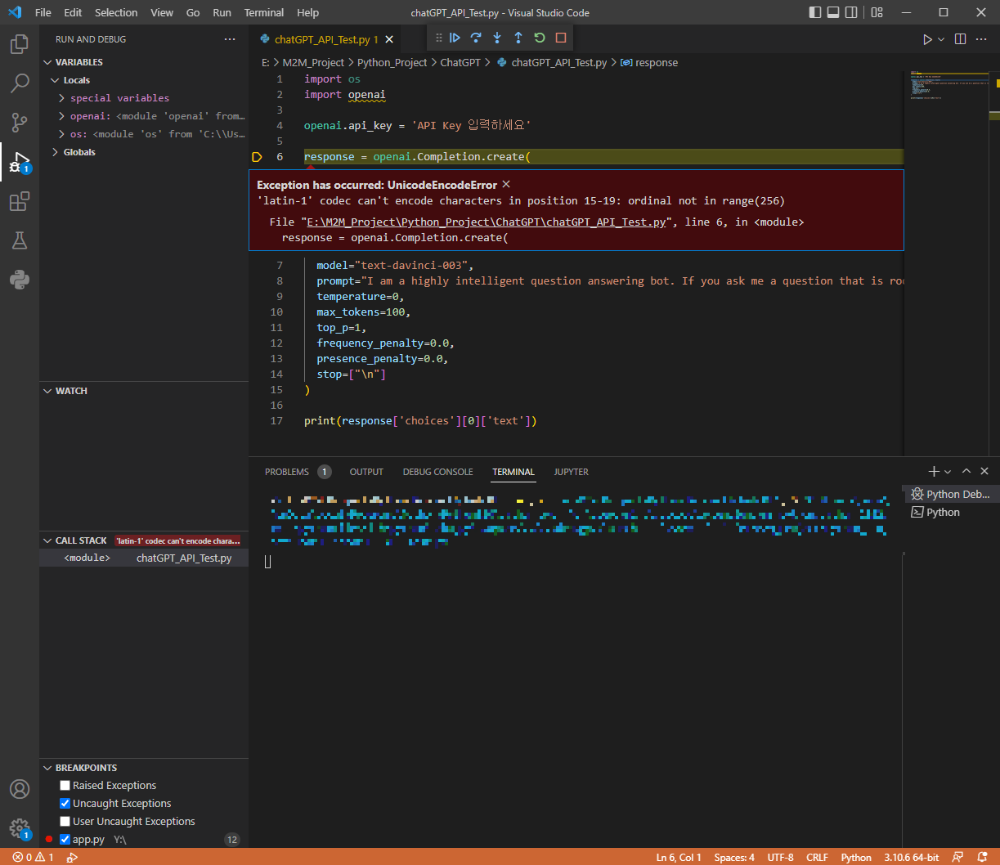Screen dimensions: 1000x865
Task: Expand the openai module variable
Action: [62, 115]
